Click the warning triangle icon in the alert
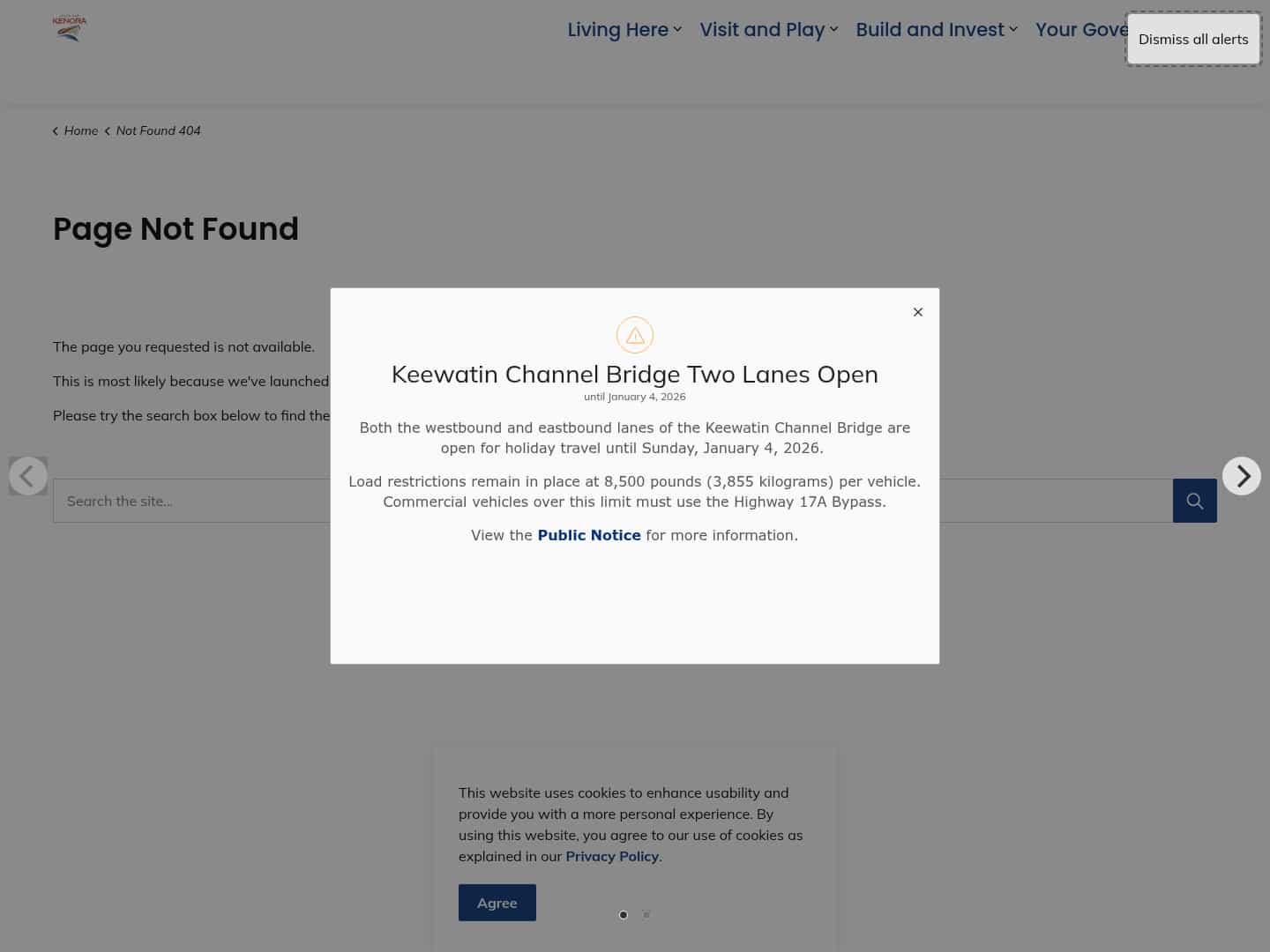Screen dimensions: 1270x952 point(634,335)
